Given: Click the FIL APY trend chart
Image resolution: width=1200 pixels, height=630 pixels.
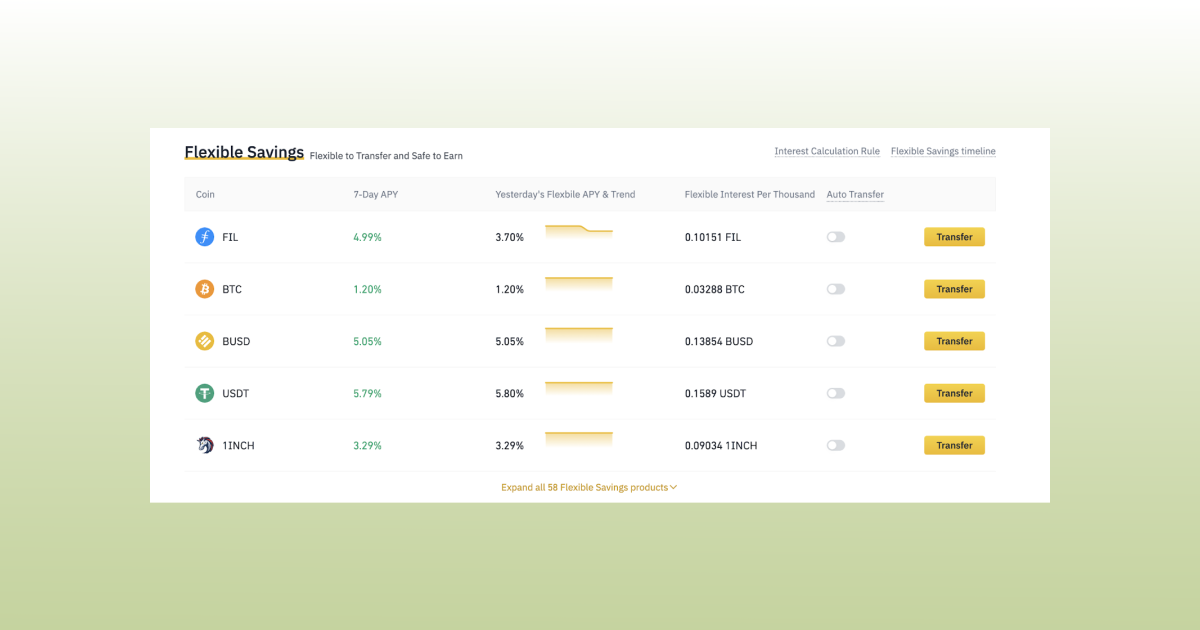Looking at the screenshot, I should (x=578, y=232).
